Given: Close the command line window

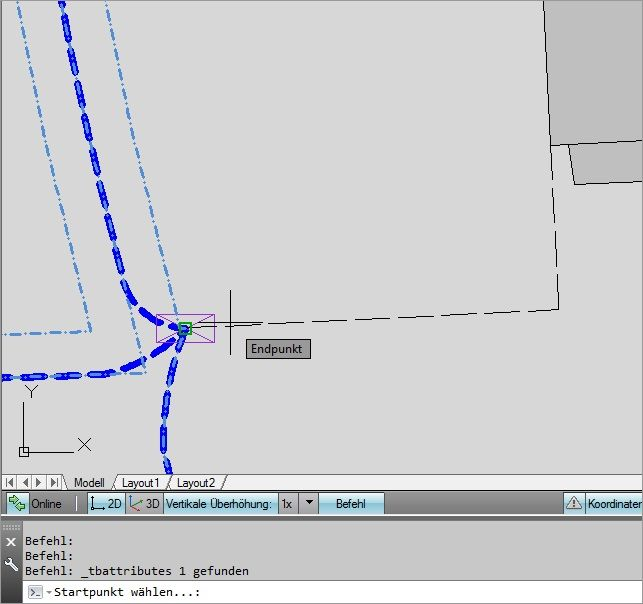Looking at the screenshot, I should pyautogui.click(x=11, y=542).
